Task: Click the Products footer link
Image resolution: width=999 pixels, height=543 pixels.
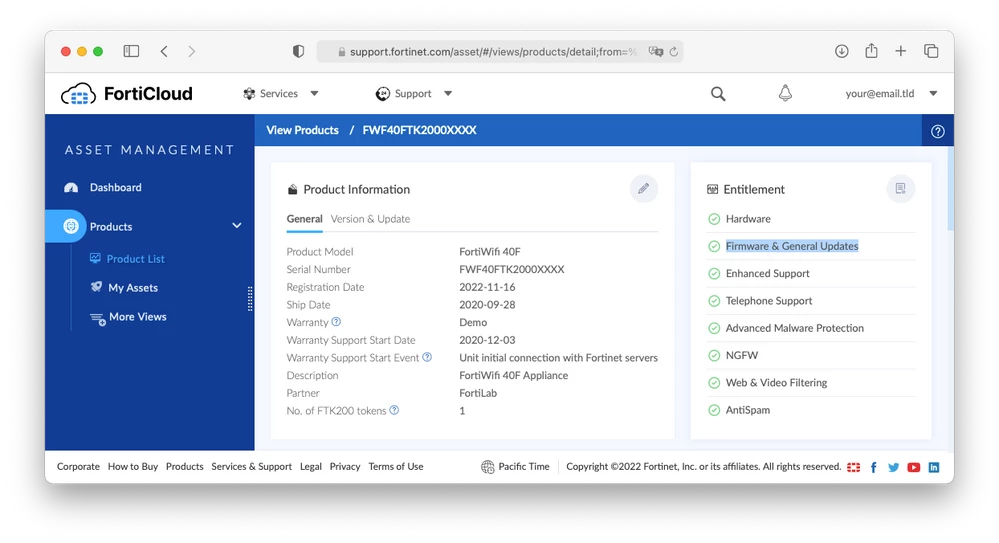Action: (x=185, y=467)
